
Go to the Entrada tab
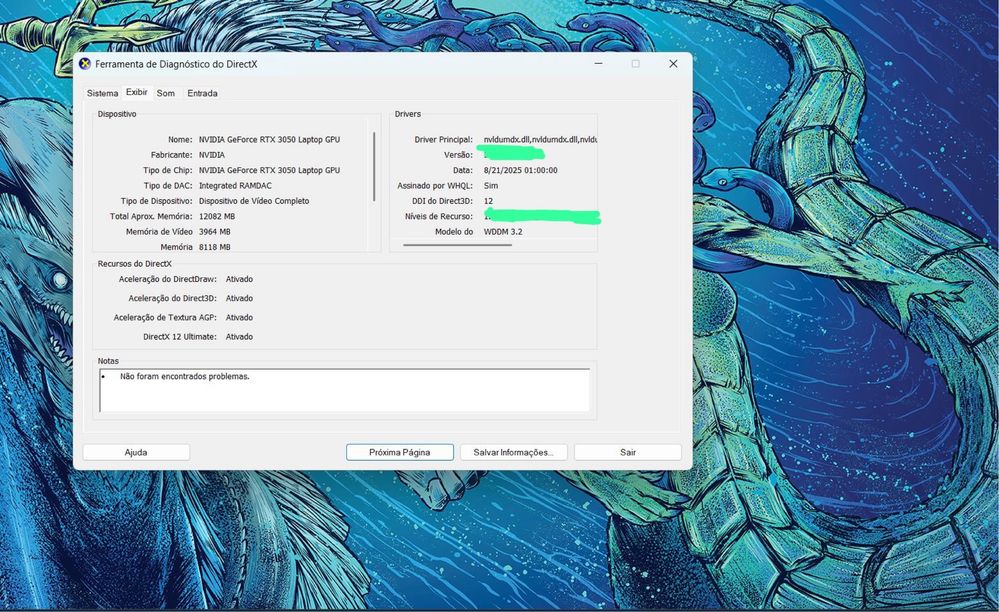[x=203, y=93]
